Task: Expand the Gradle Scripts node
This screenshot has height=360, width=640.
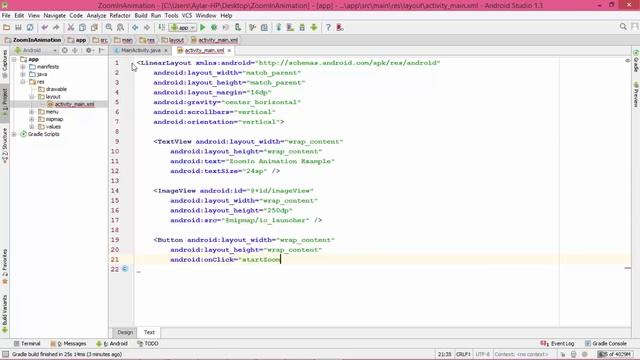Action: (14, 134)
